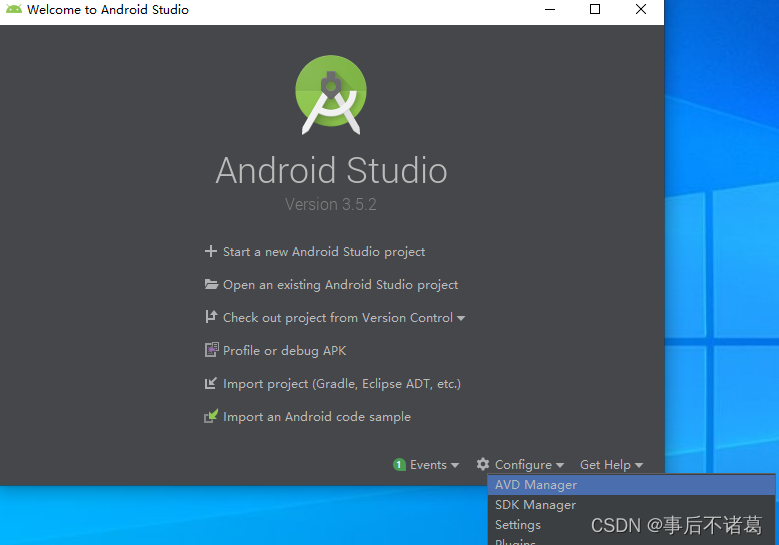Start a new Android Studio project
The height and width of the screenshot is (545, 779).
(323, 252)
